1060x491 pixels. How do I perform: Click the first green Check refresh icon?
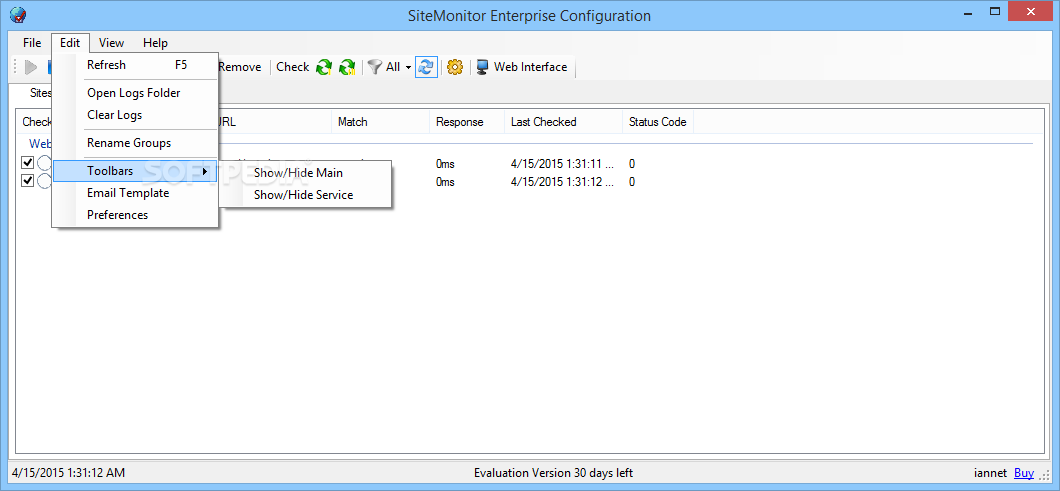point(324,67)
